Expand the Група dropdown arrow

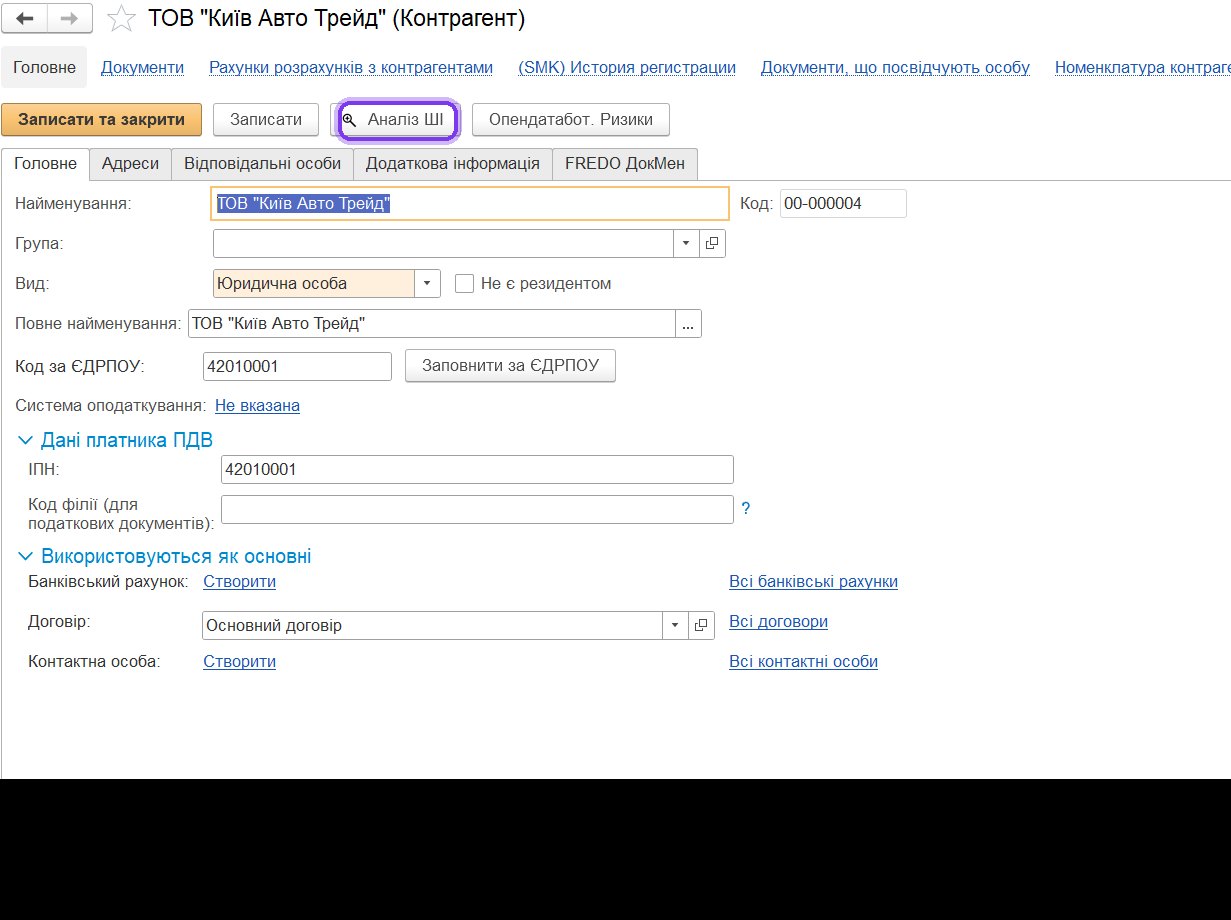686,243
